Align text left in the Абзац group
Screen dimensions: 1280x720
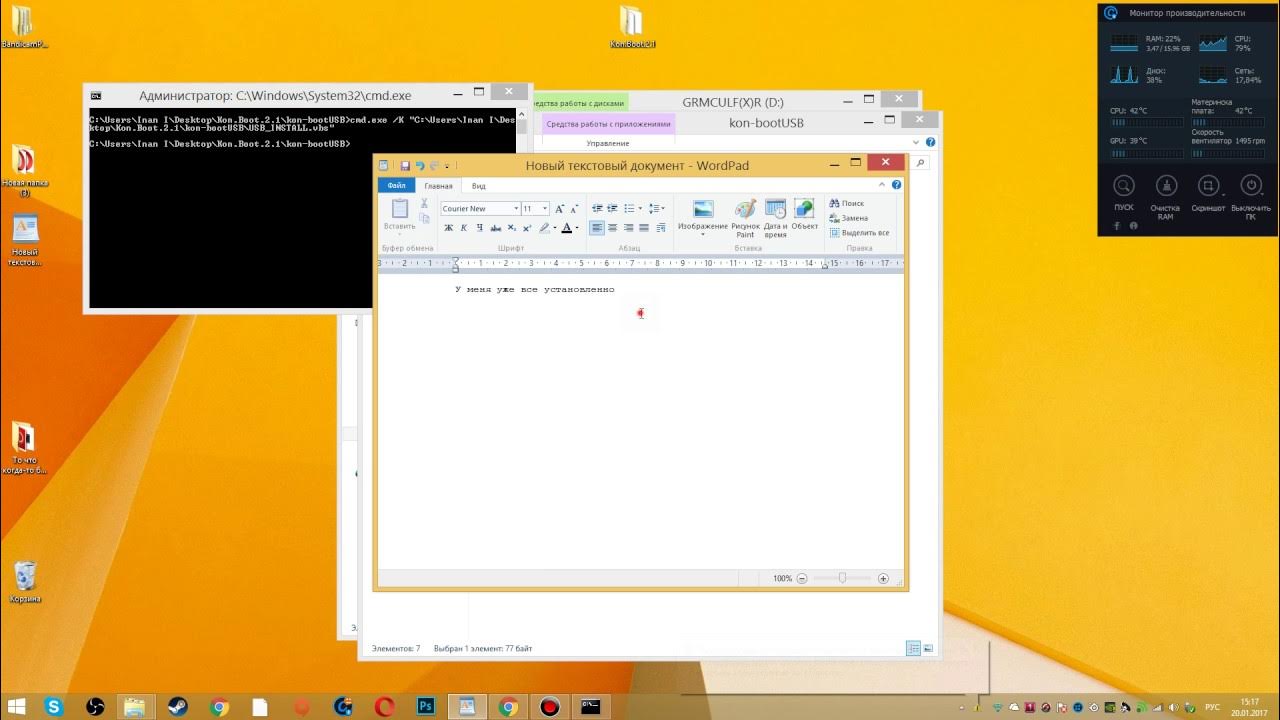tap(597, 228)
